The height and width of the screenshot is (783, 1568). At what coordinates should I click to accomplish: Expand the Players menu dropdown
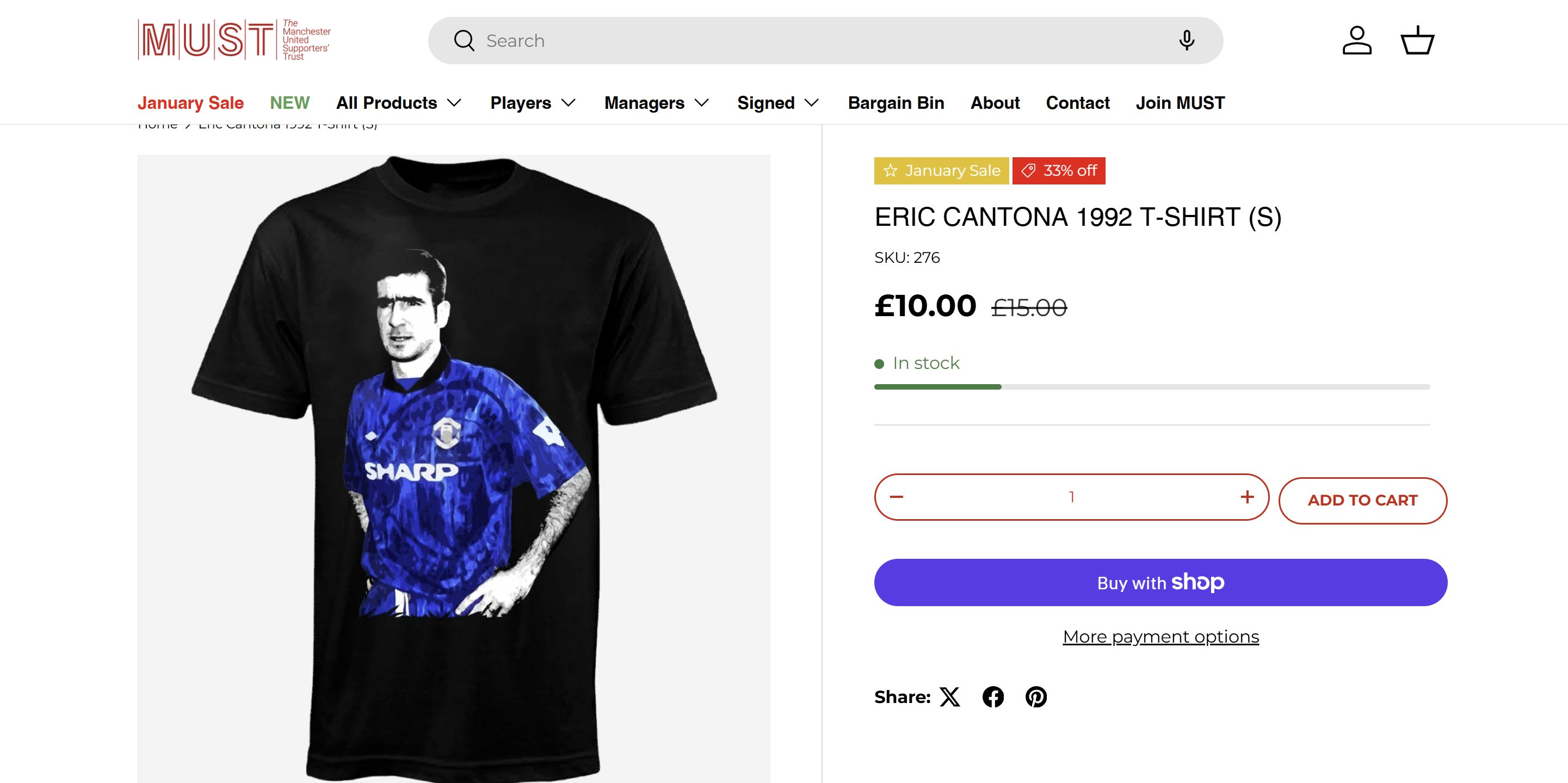tap(533, 103)
